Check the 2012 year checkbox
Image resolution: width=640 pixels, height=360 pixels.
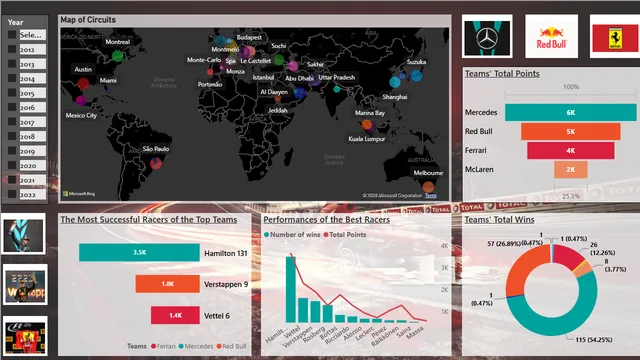pyautogui.click(x=12, y=49)
